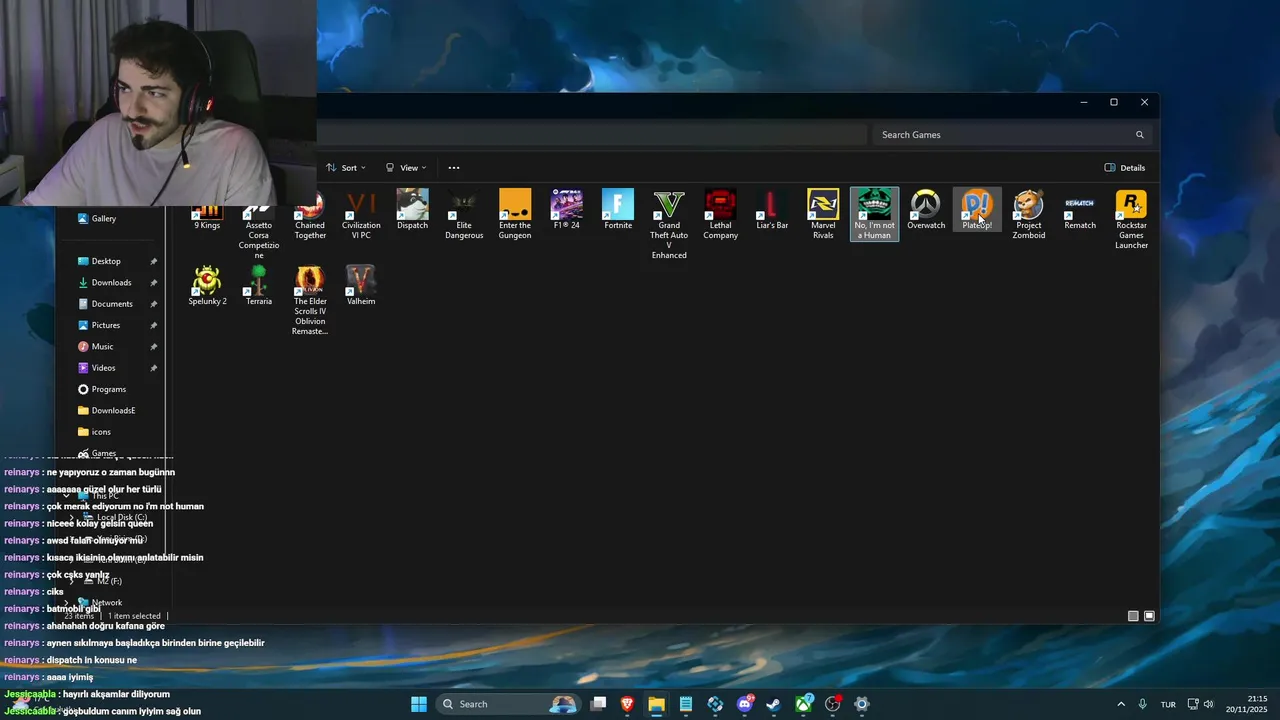Select Enter the Gungeon shortcut
Image resolution: width=1280 pixels, height=720 pixels.
[x=515, y=215]
